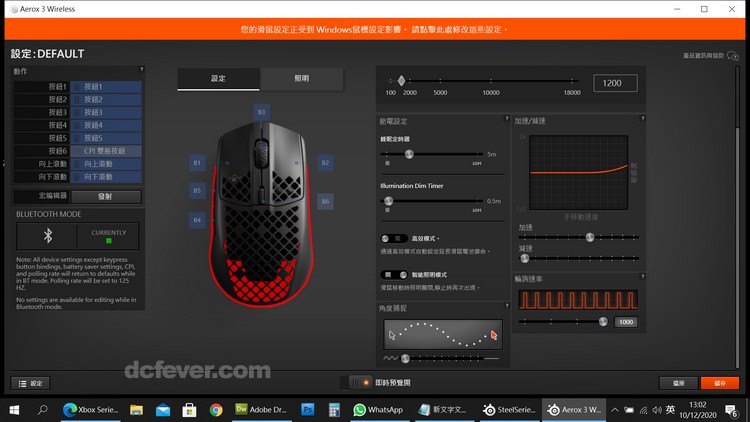Toggle 智能照明模式 smart illumination switch
Screen dimensions: 750x422
(x=395, y=275)
